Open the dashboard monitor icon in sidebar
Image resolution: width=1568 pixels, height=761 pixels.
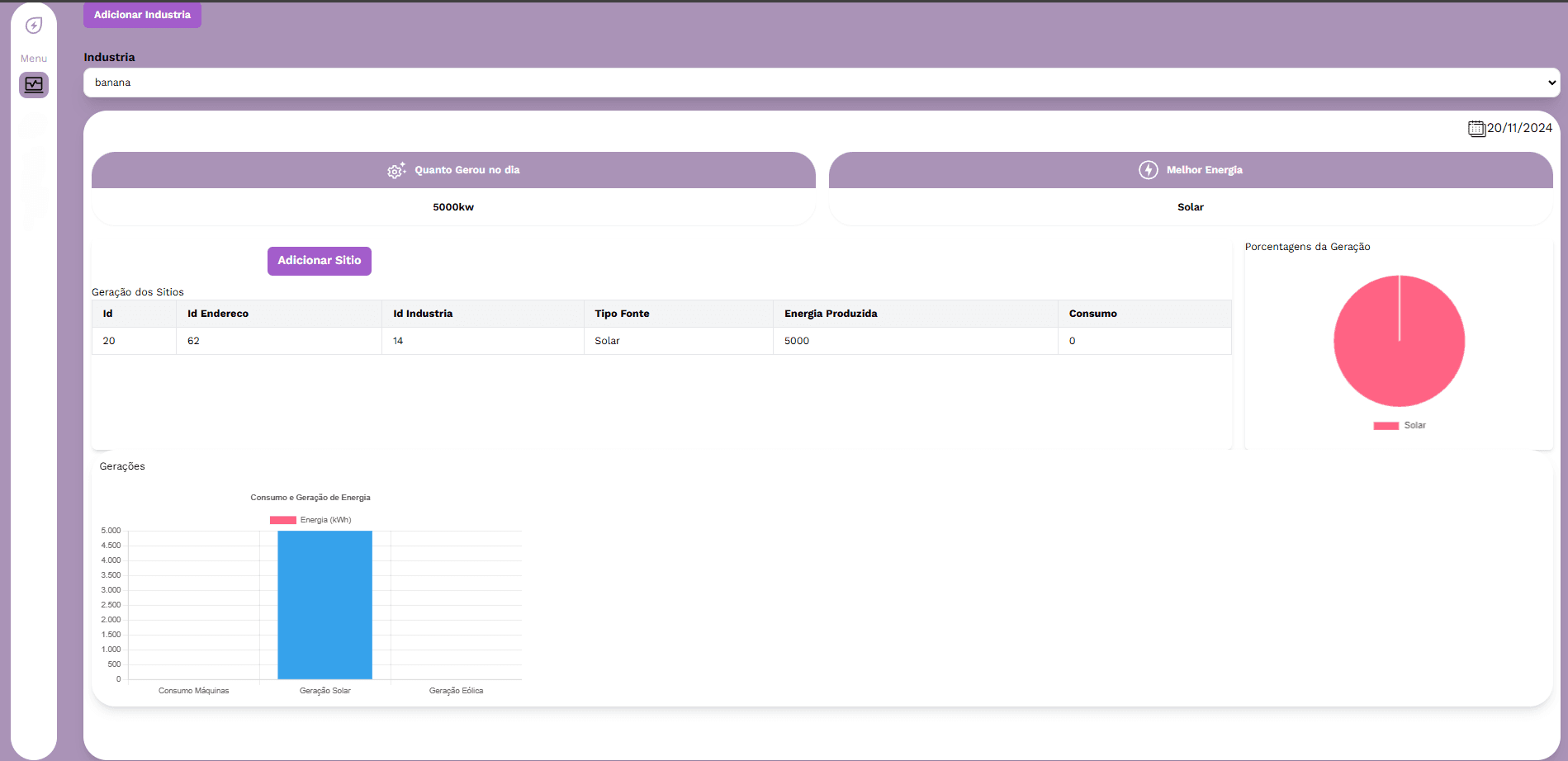click(x=34, y=84)
